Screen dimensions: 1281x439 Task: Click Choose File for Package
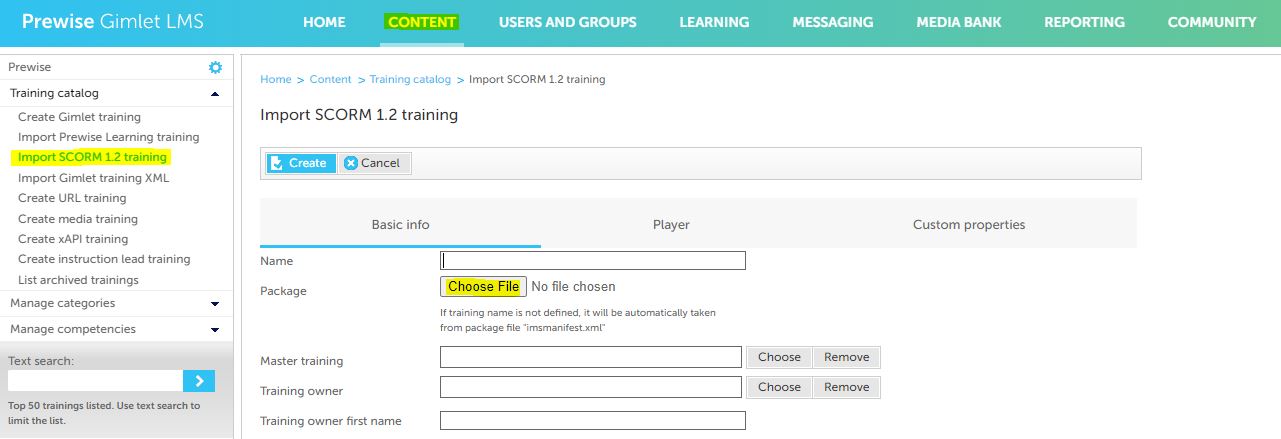tap(483, 286)
